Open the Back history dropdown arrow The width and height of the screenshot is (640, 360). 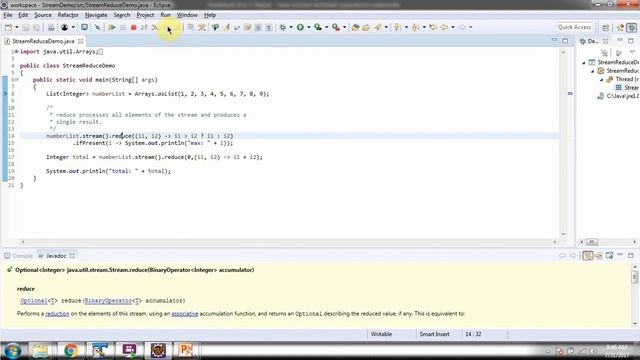click(x=453, y=27)
